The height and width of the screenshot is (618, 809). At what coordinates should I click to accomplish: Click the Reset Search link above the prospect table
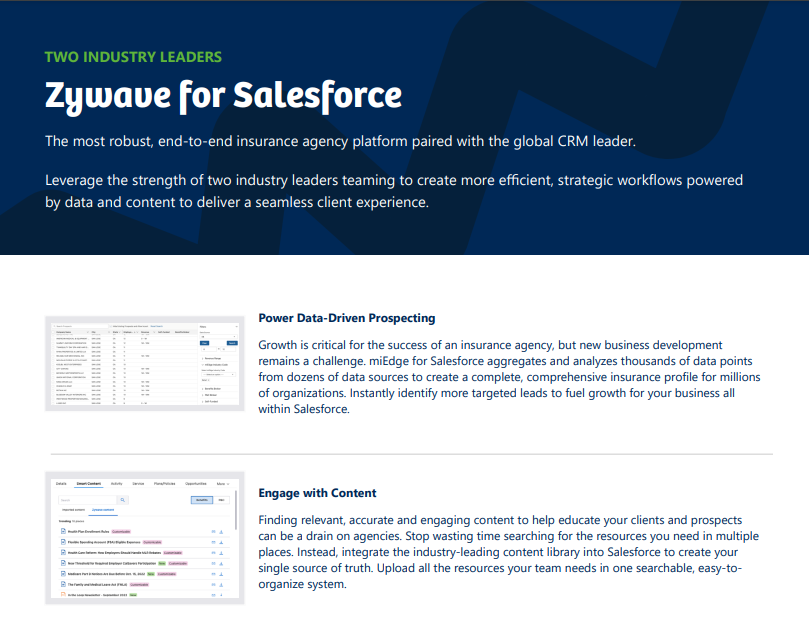(x=157, y=326)
